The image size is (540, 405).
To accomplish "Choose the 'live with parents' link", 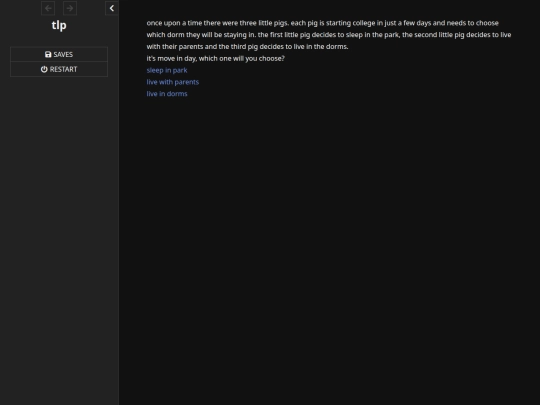I will [173, 82].
